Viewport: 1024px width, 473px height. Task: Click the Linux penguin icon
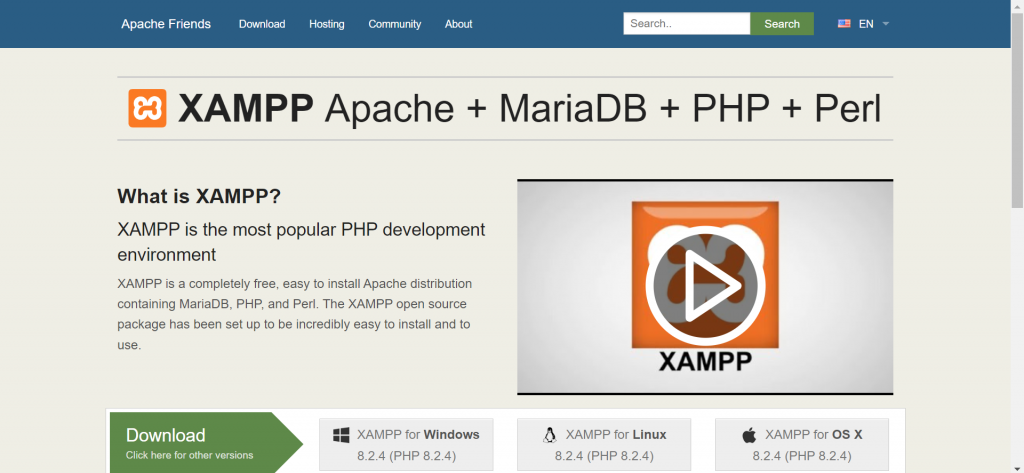pos(550,435)
